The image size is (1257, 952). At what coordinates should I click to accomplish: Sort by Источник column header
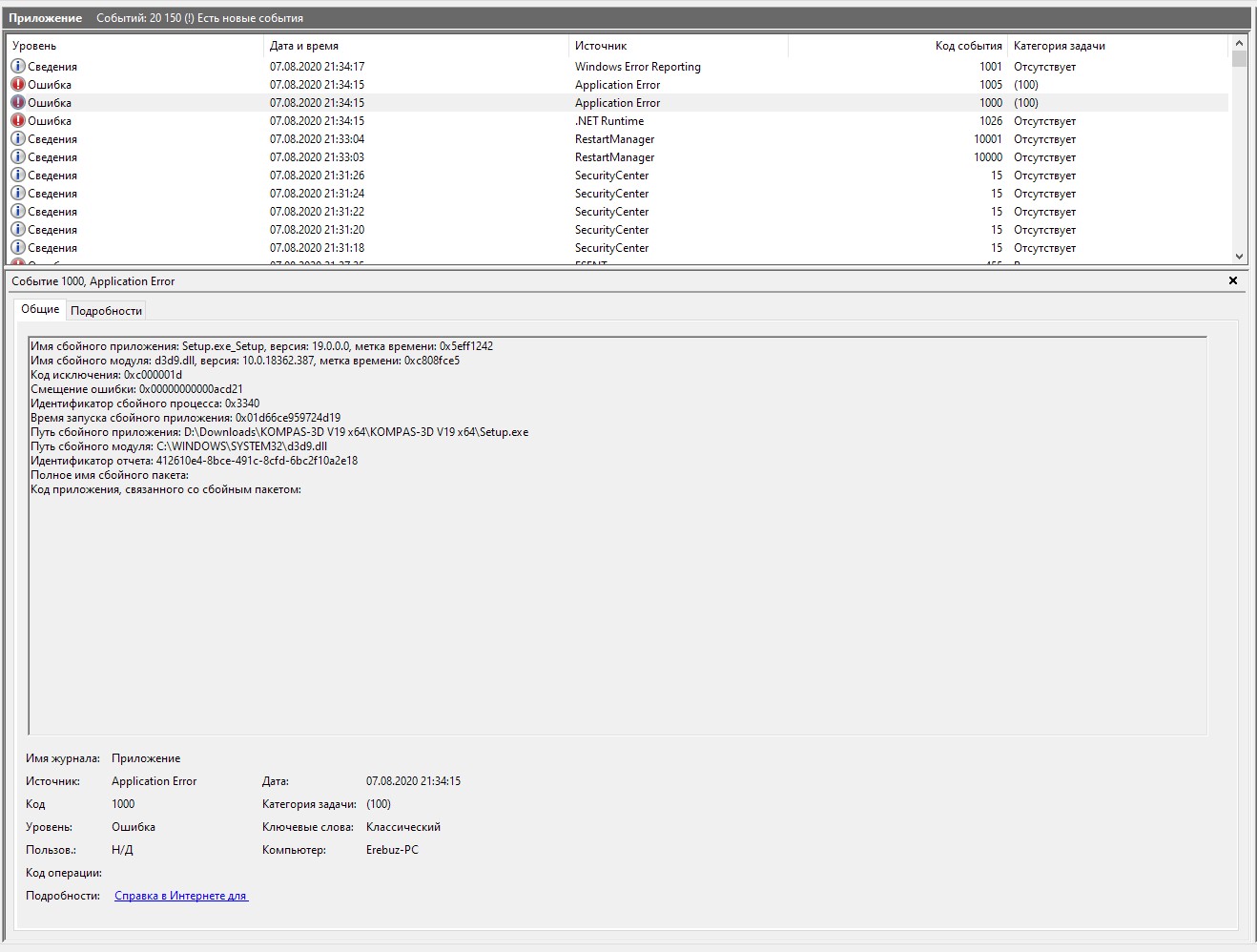coord(678,46)
